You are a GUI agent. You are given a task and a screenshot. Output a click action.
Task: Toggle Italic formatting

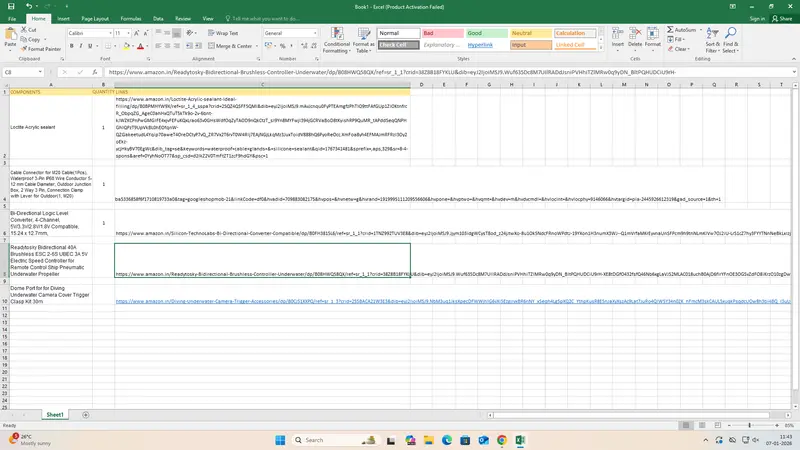tap(81, 46)
